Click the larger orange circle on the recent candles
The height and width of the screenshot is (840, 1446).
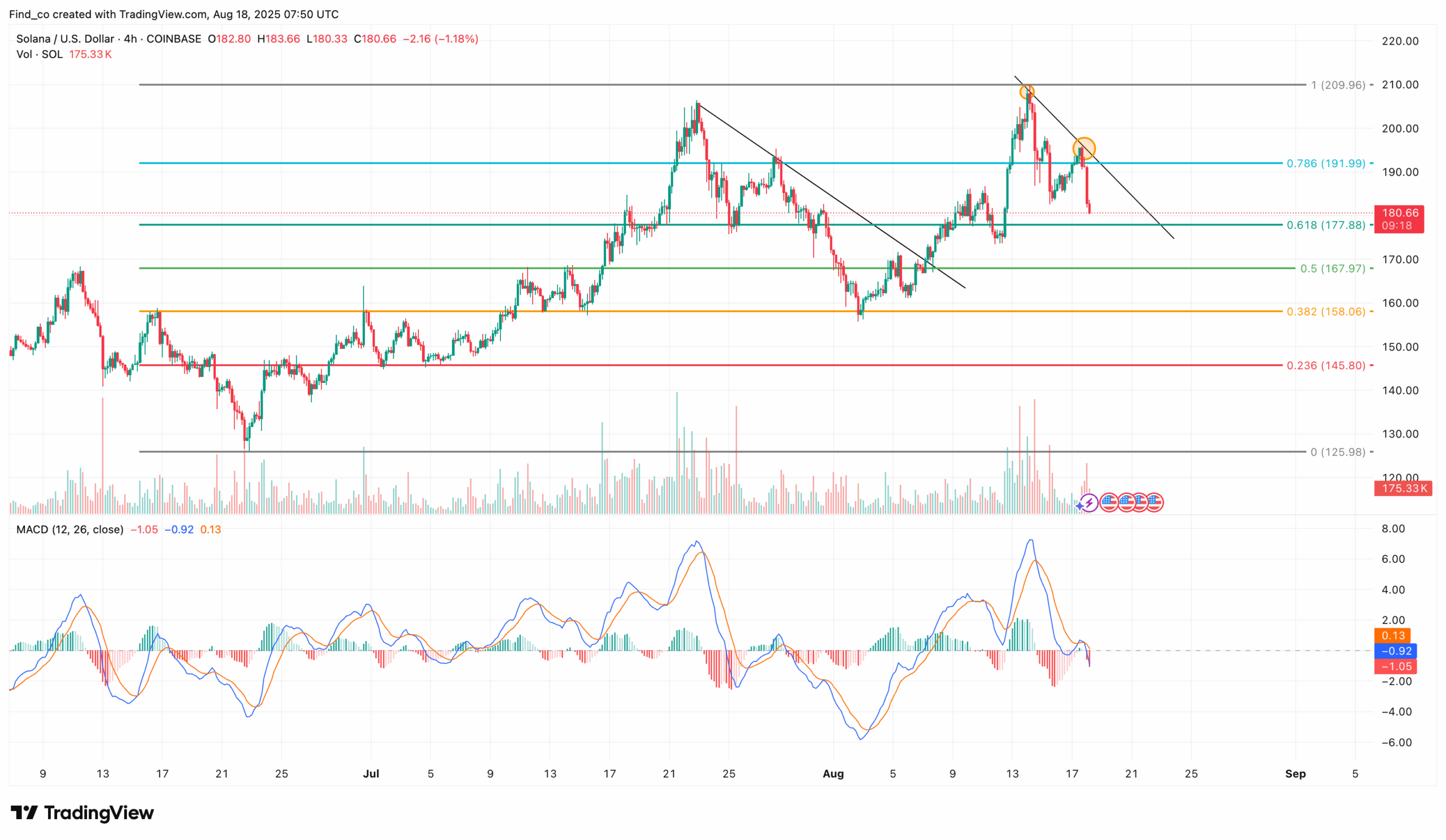point(1084,148)
